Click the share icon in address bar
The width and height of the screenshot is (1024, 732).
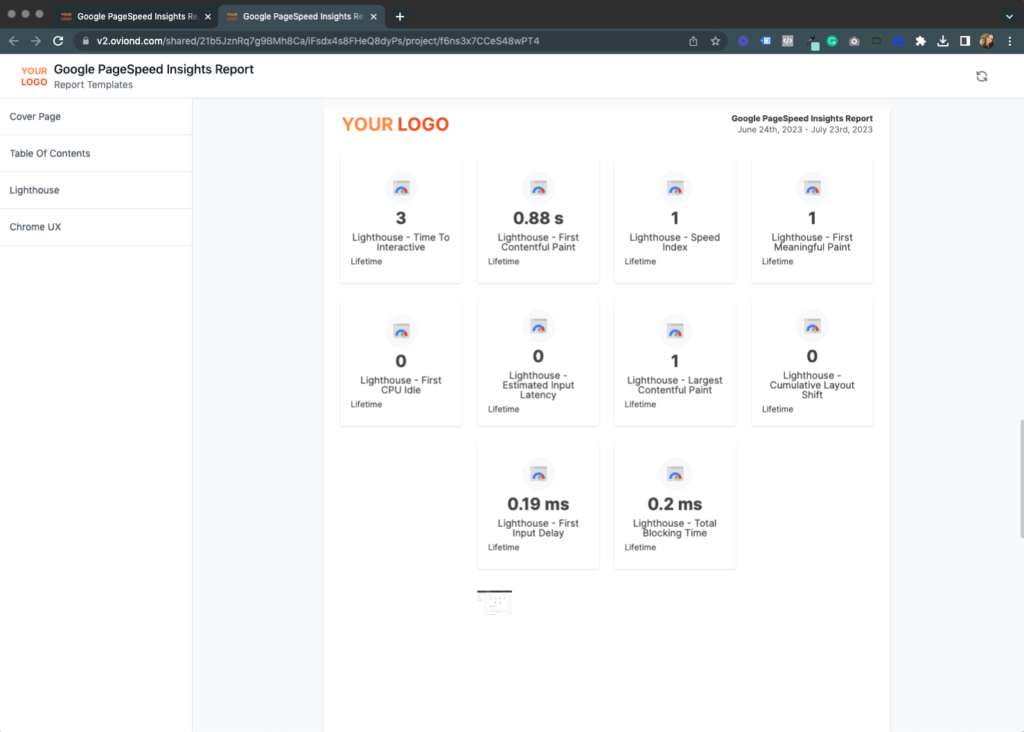click(x=693, y=41)
